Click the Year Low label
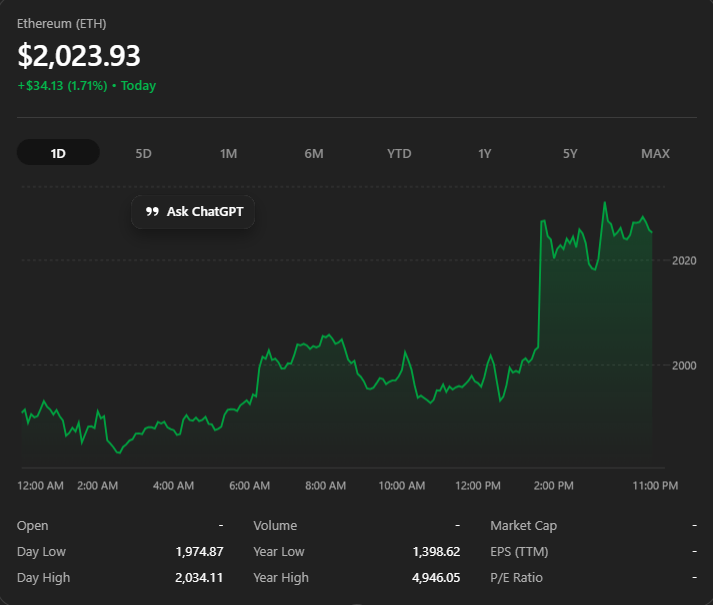This screenshot has height=605, width=713. [x=279, y=552]
